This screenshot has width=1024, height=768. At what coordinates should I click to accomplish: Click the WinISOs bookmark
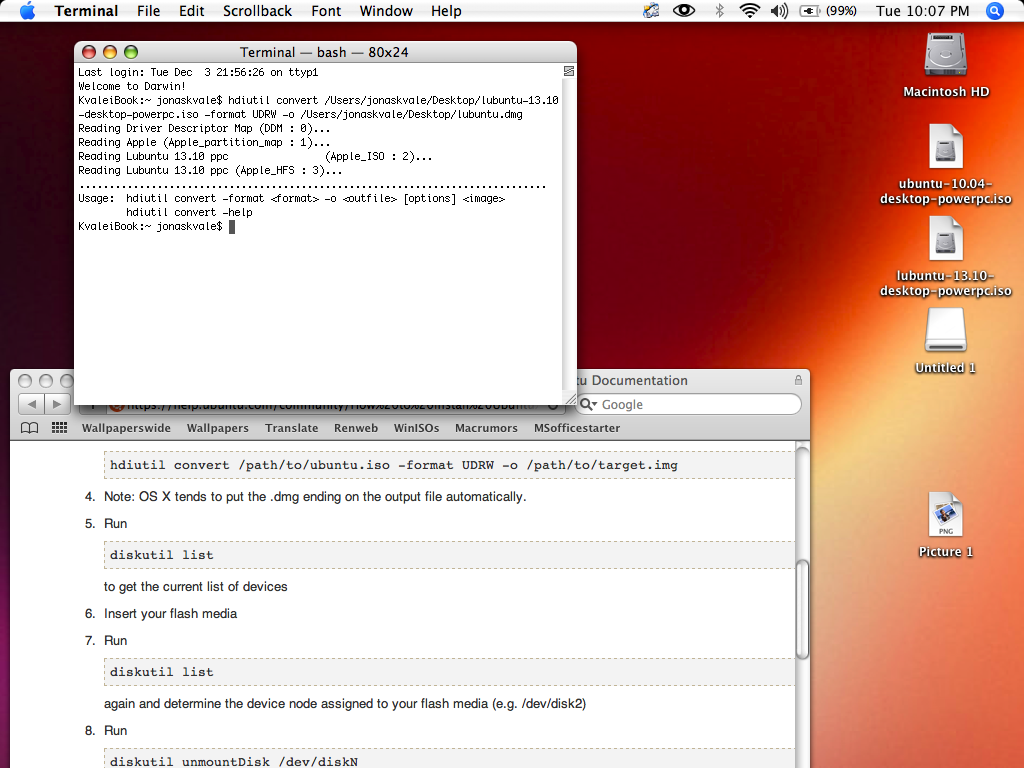(416, 428)
